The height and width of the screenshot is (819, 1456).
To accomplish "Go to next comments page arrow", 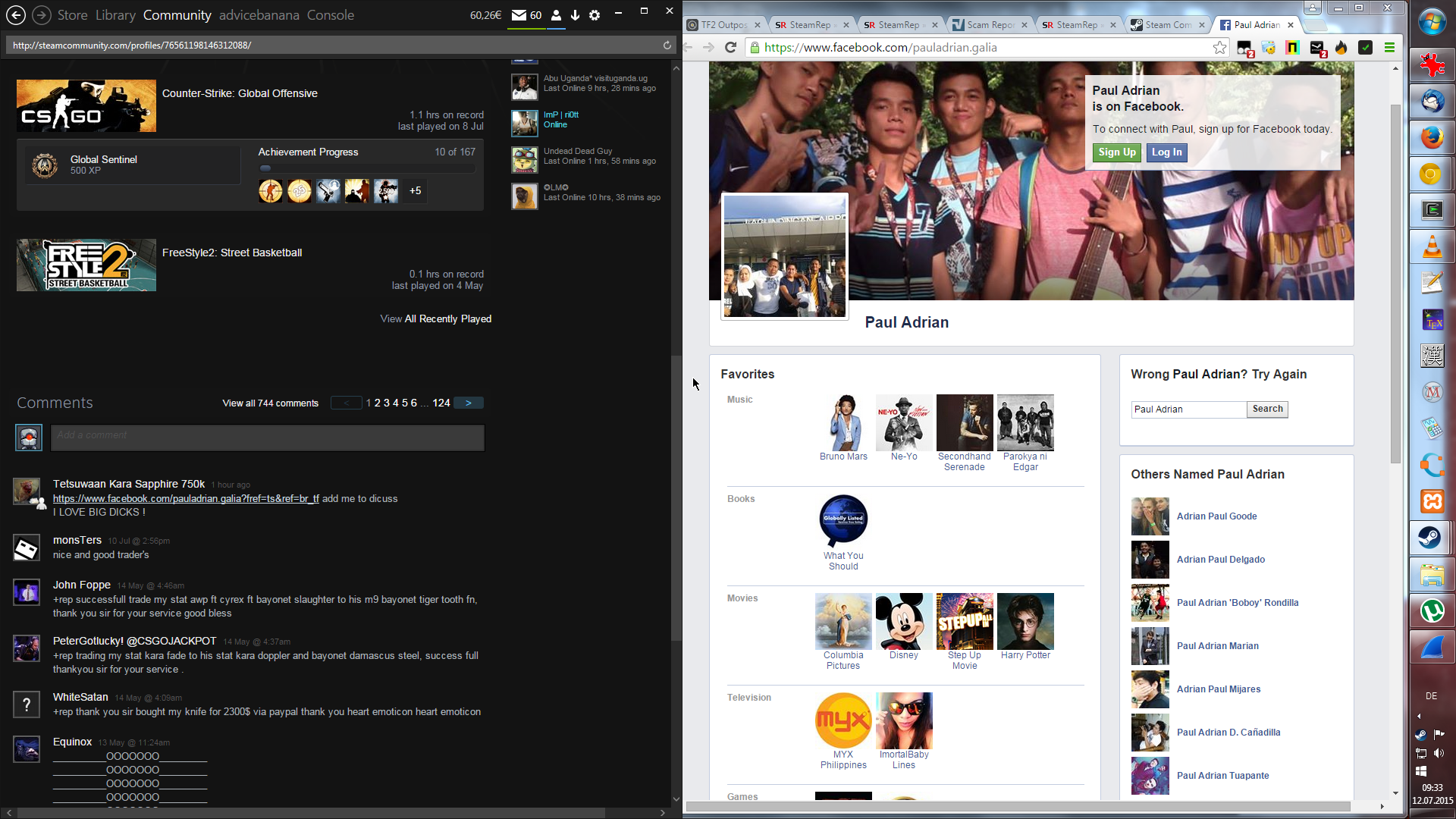I will click(x=469, y=403).
